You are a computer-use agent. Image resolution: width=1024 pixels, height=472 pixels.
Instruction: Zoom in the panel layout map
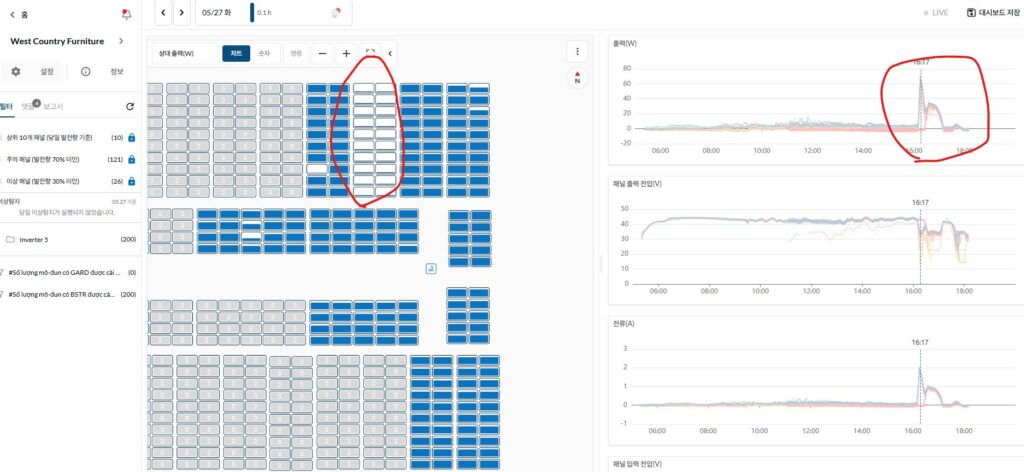(346, 53)
